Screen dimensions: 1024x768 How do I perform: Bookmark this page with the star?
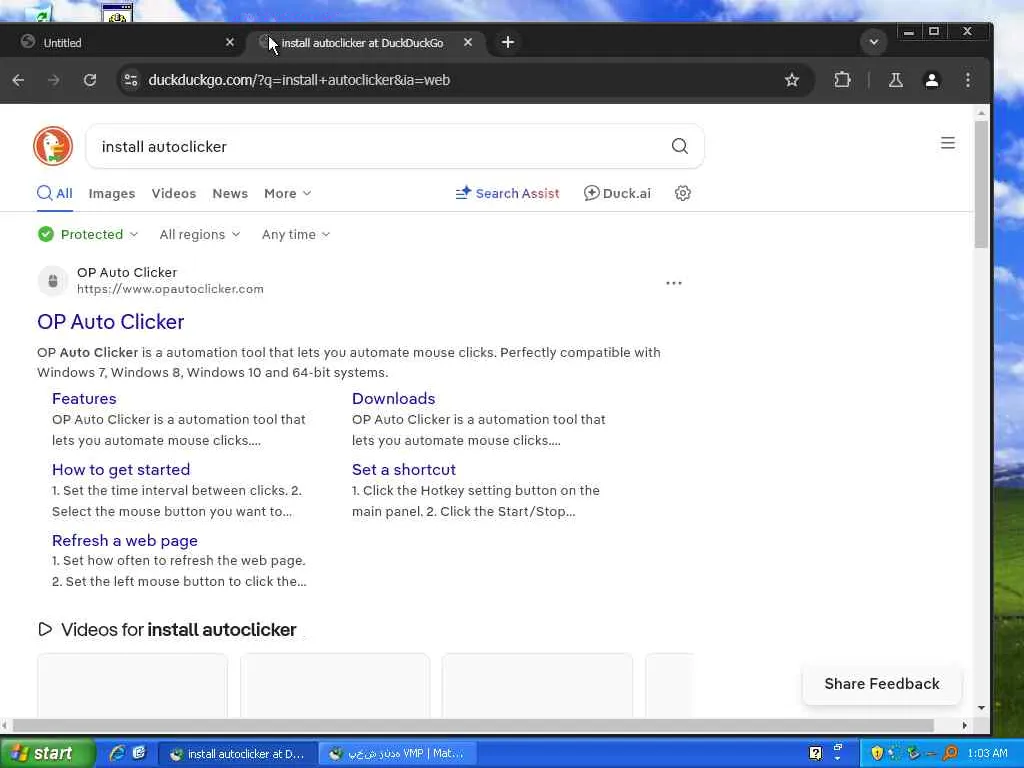click(792, 80)
